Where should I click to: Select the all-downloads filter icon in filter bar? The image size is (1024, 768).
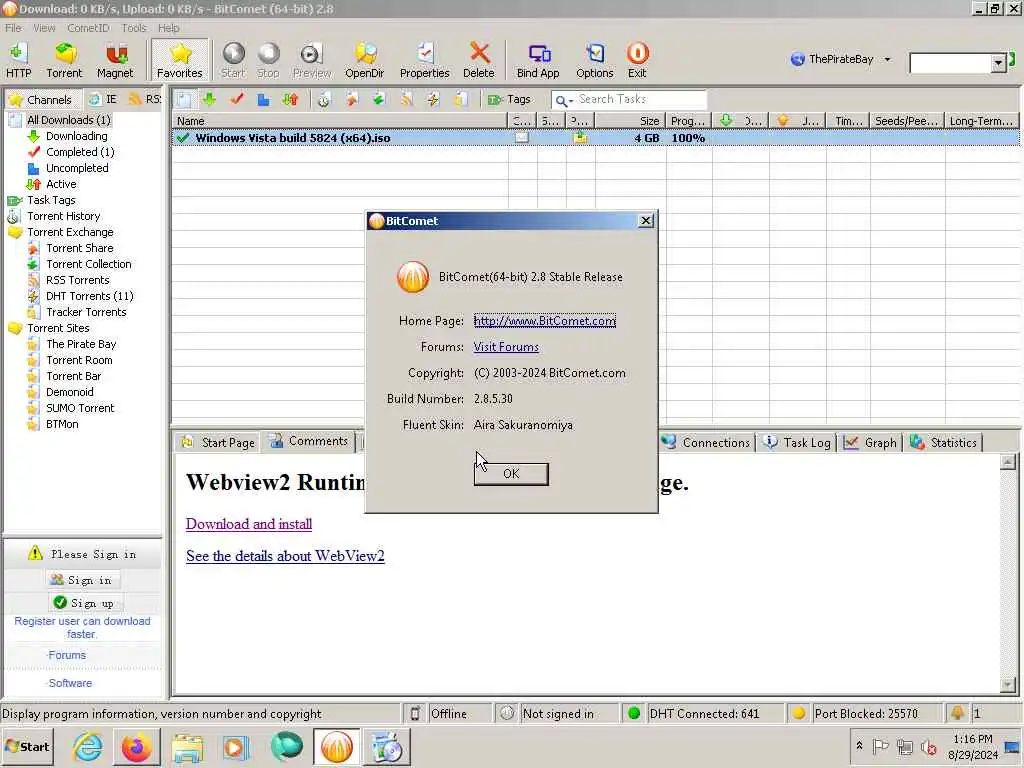(x=184, y=99)
